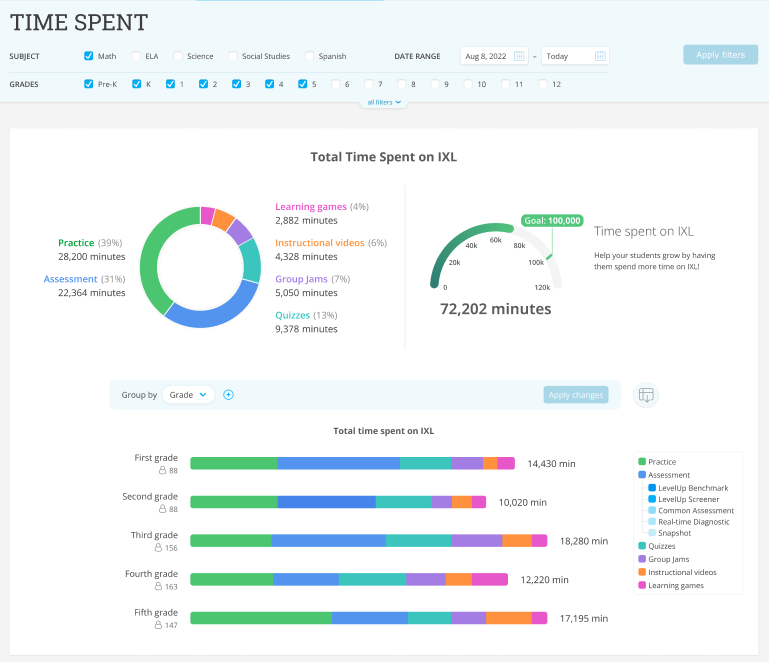Screen dimensions: 769x662
Task: Click the Learning games donut label
Action: click(311, 207)
